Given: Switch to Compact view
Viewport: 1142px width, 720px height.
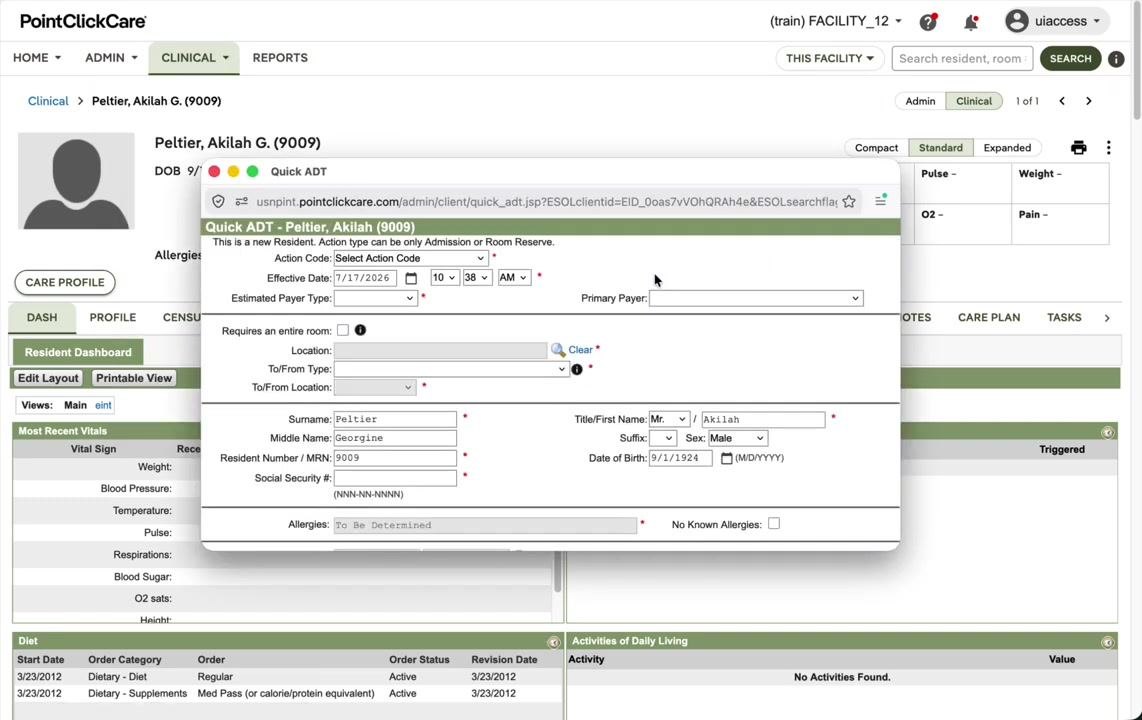Looking at the screenshot, I should coord(876,148).
